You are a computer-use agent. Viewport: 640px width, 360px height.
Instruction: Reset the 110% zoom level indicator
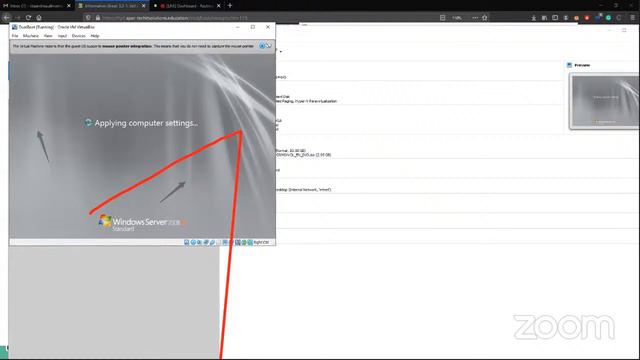(457, 18)
